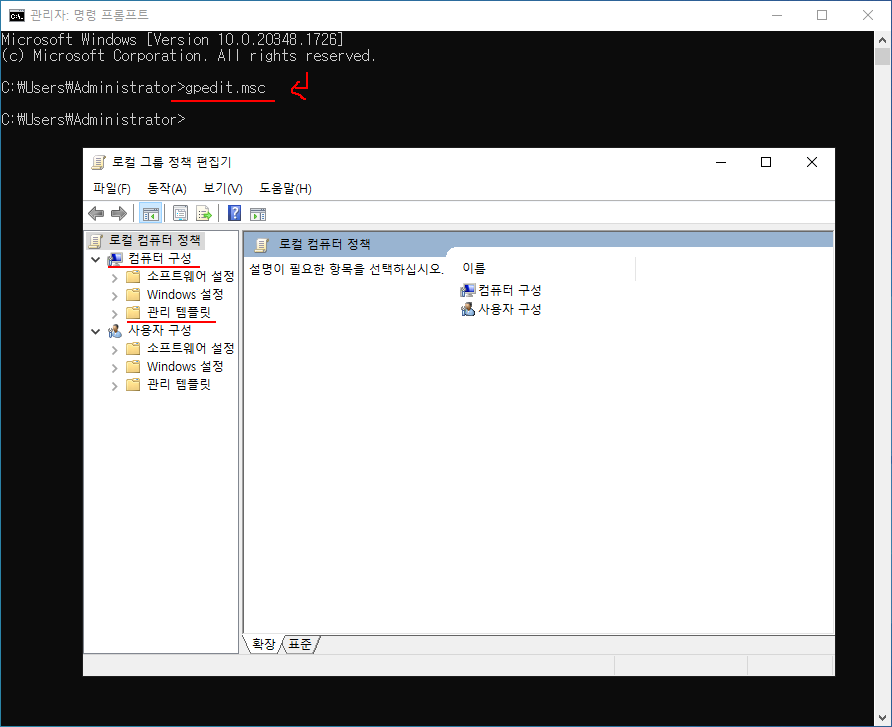
Task: Click the command prompt title bar icon
Action: [16, 15]
